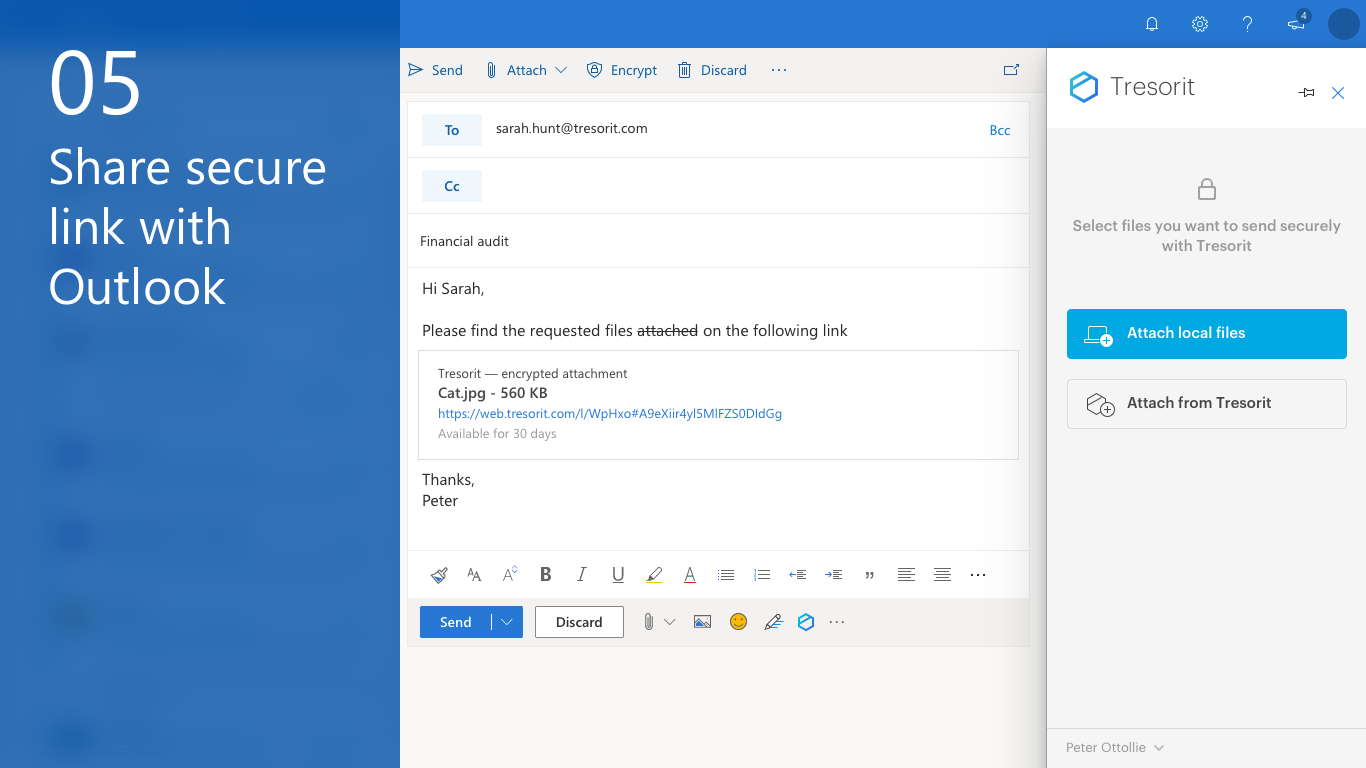Apply quote formatting
This screenshot has width=1366, height=768.
pos(870,575)
